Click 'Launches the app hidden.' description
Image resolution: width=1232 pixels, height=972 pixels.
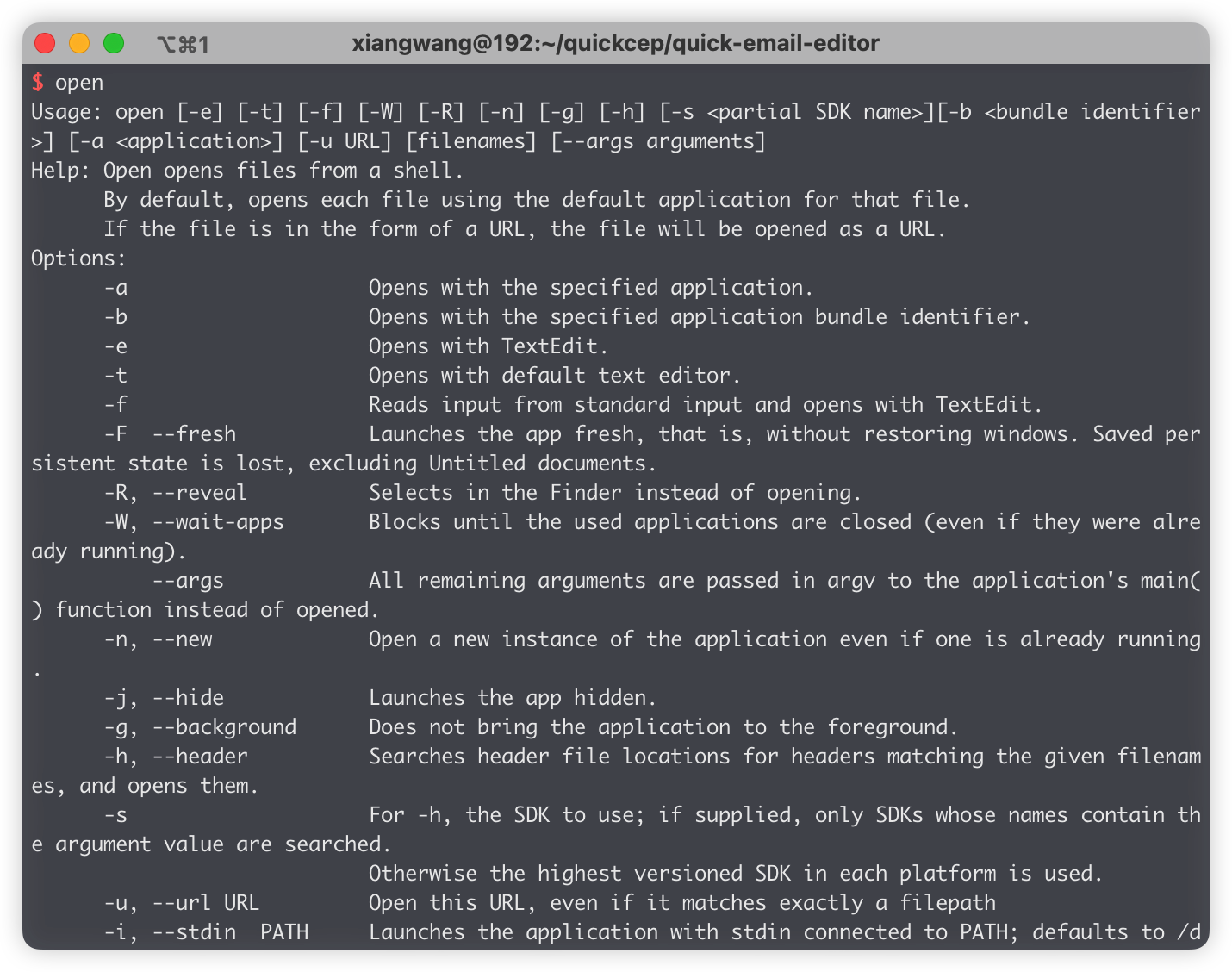coord(513,698)
